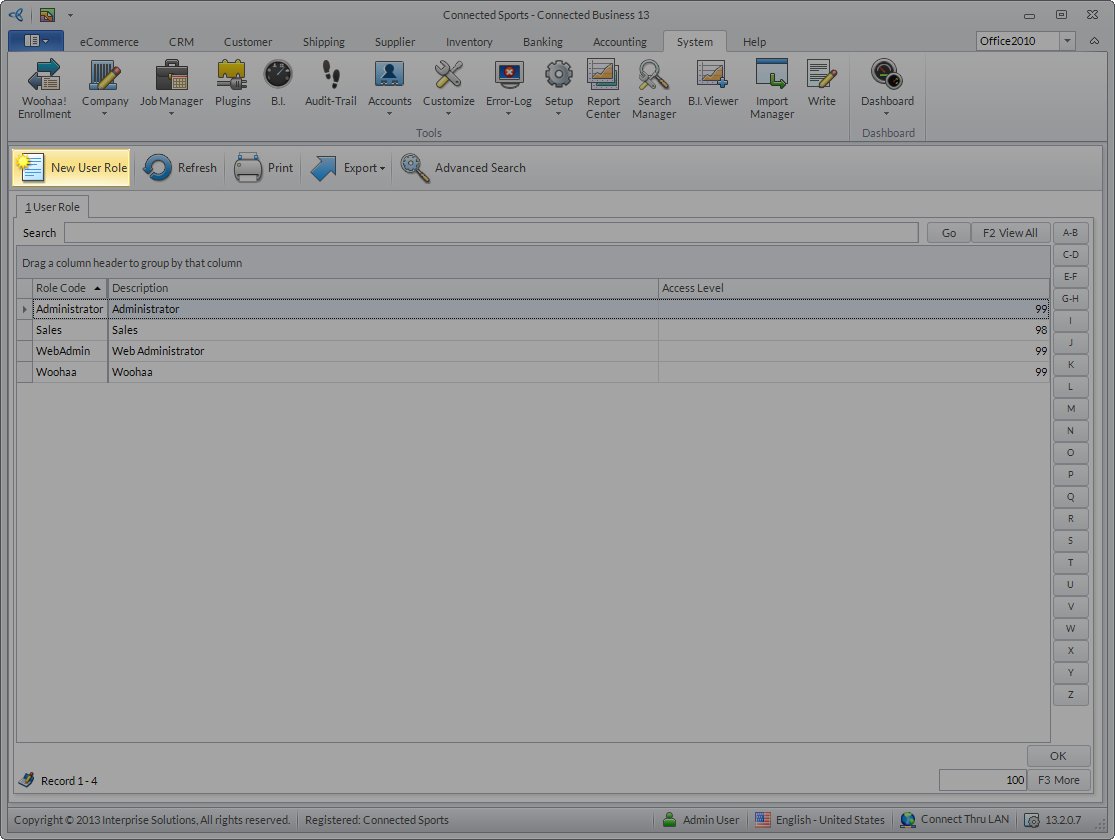Screen dimensions: 1115x840
Task: Open the Import Manager
Action: point(771,88)
